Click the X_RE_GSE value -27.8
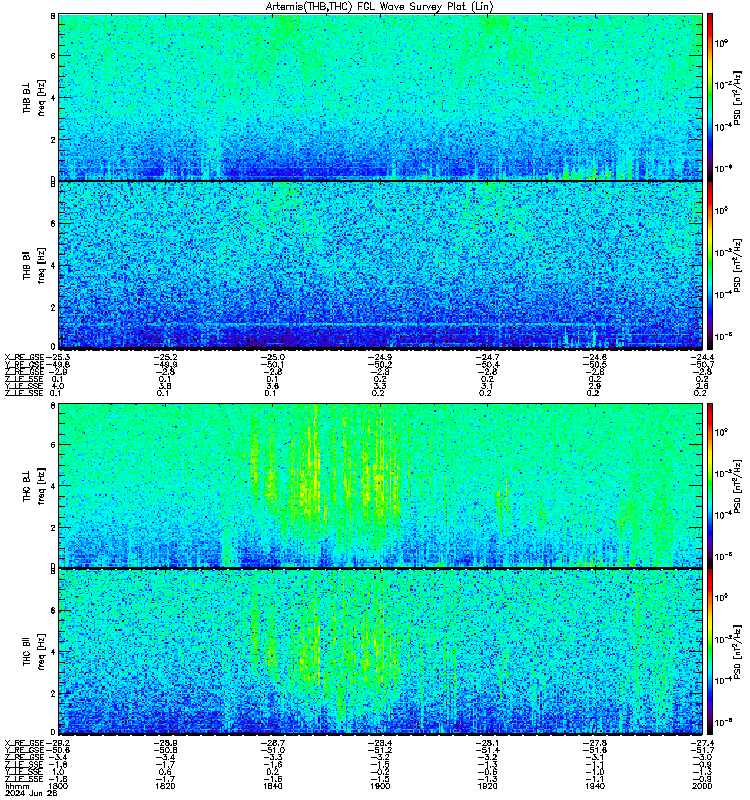Image resolution: width=750 pixels, height=800 pixels. click(x=594, y=743)
